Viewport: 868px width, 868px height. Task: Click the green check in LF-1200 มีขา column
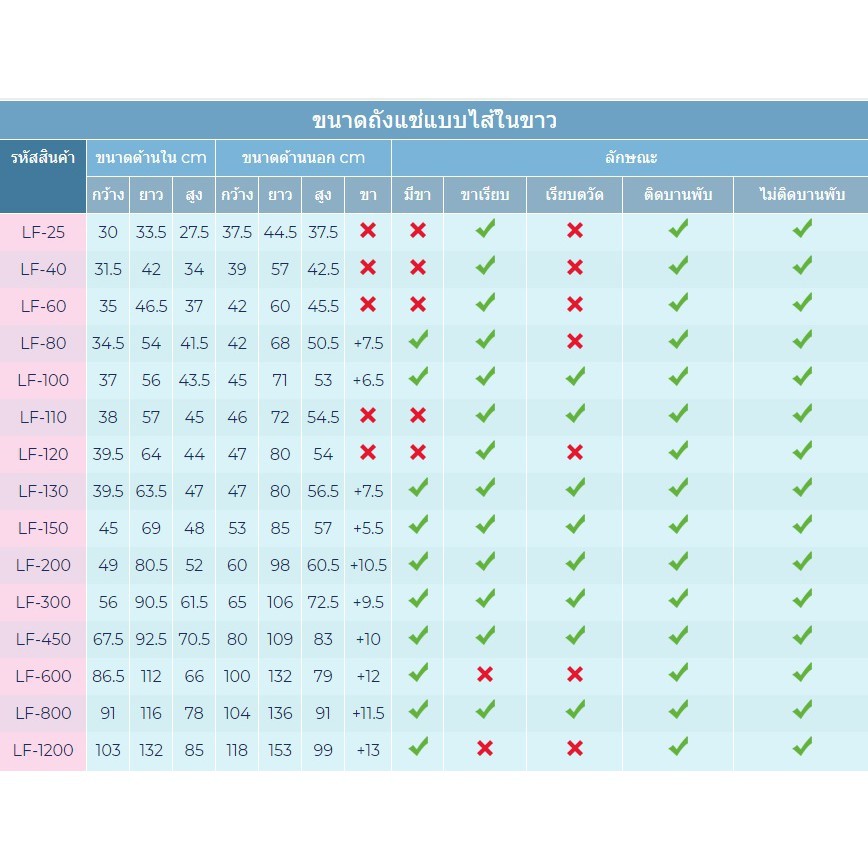(x=418, y=747)
